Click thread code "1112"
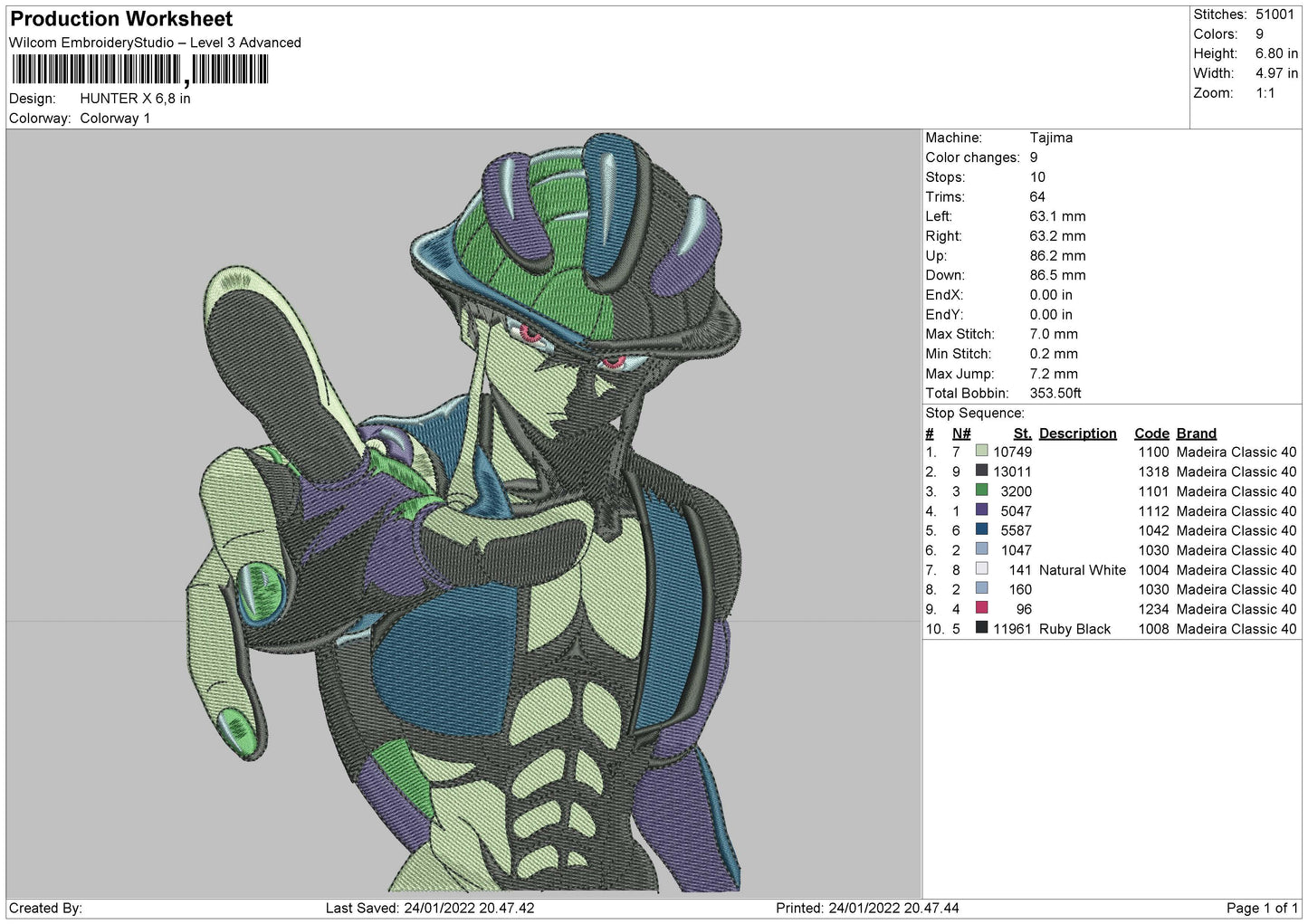 [x=1154, y=511]
